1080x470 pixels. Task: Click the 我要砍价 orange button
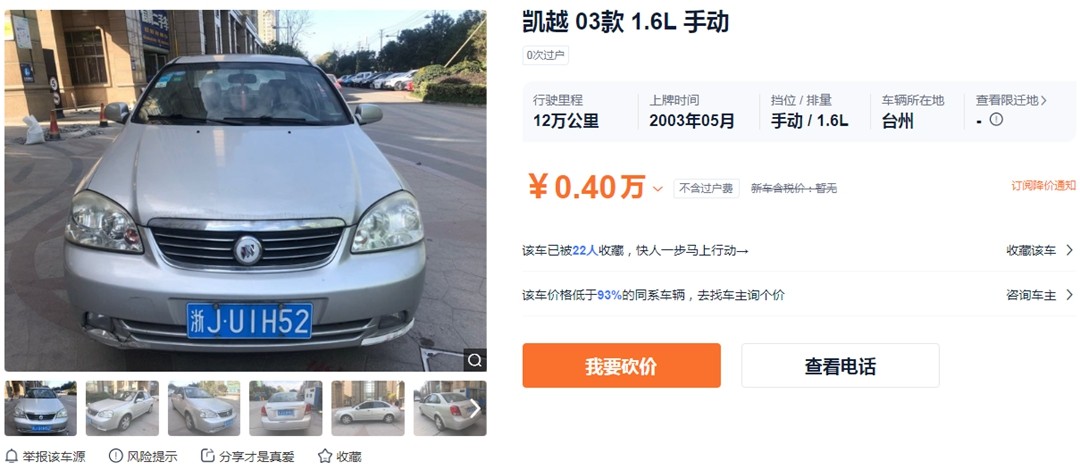(621, 365)
